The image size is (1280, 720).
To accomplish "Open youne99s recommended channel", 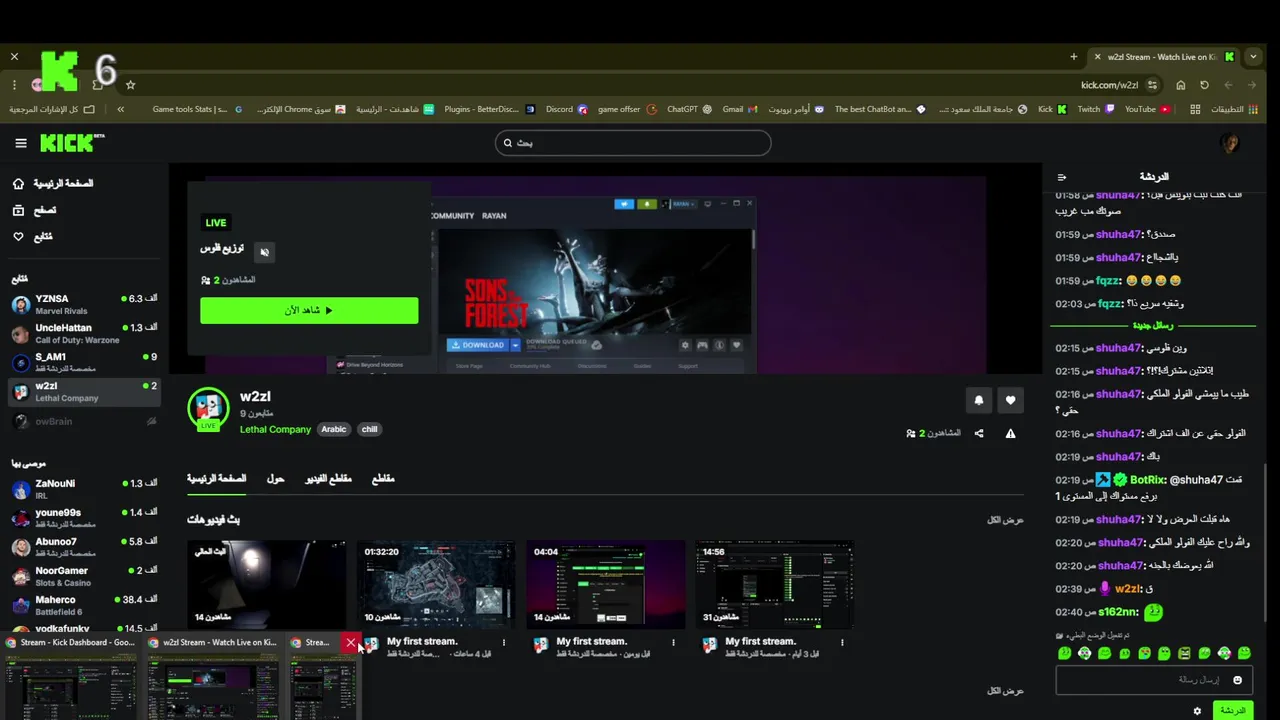I will (x=84, y=518).
